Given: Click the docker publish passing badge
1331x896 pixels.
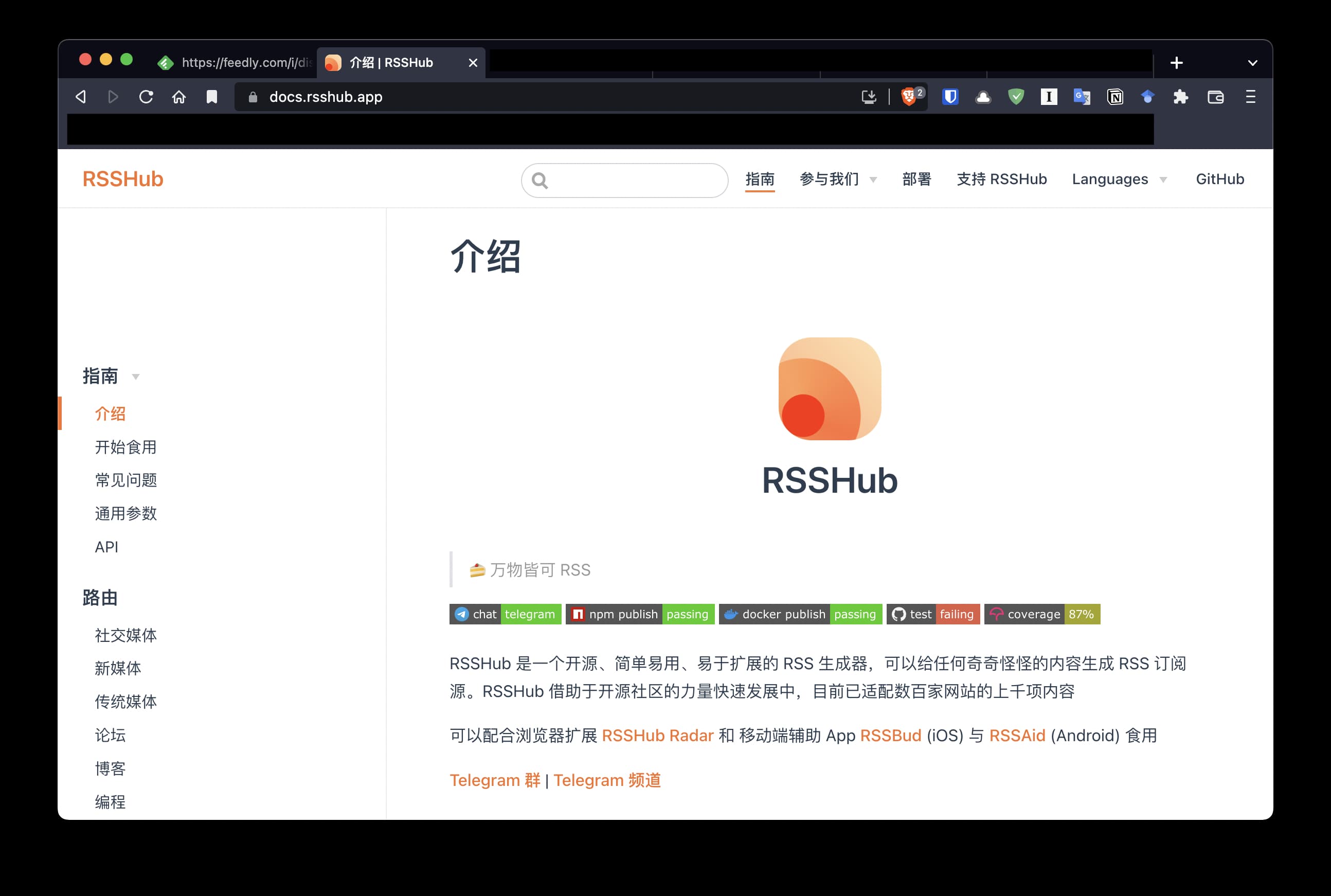Looking at the screenshot, I should (x=800, y=614).
